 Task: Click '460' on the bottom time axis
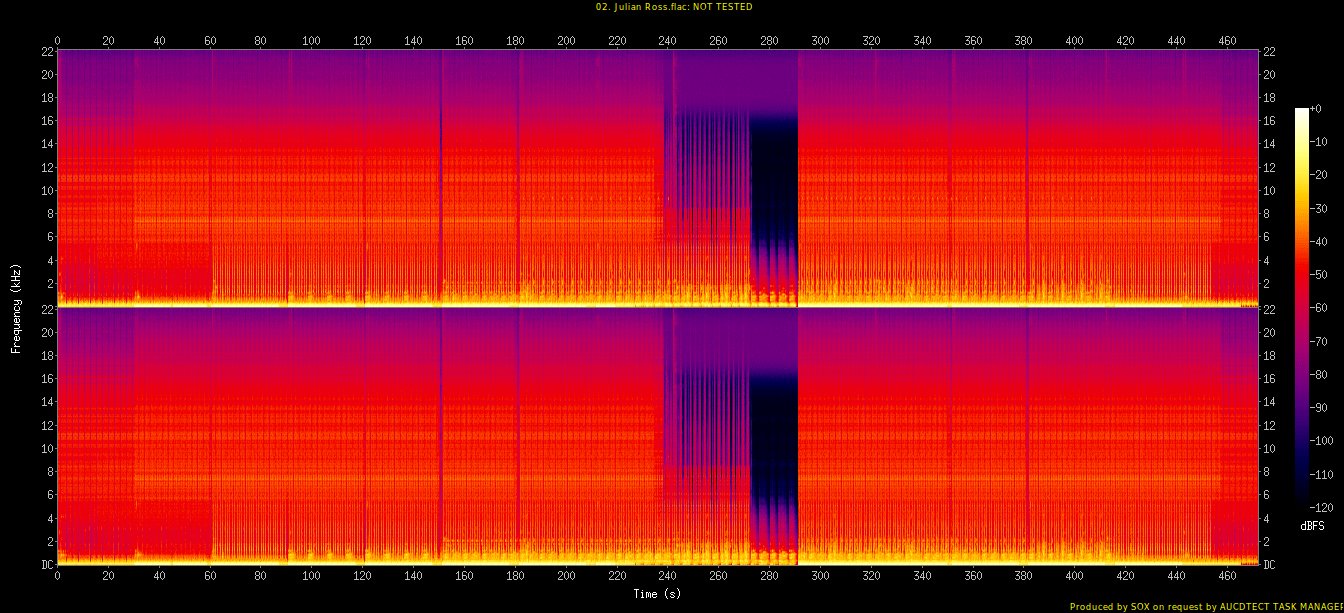click(1227, 577)
